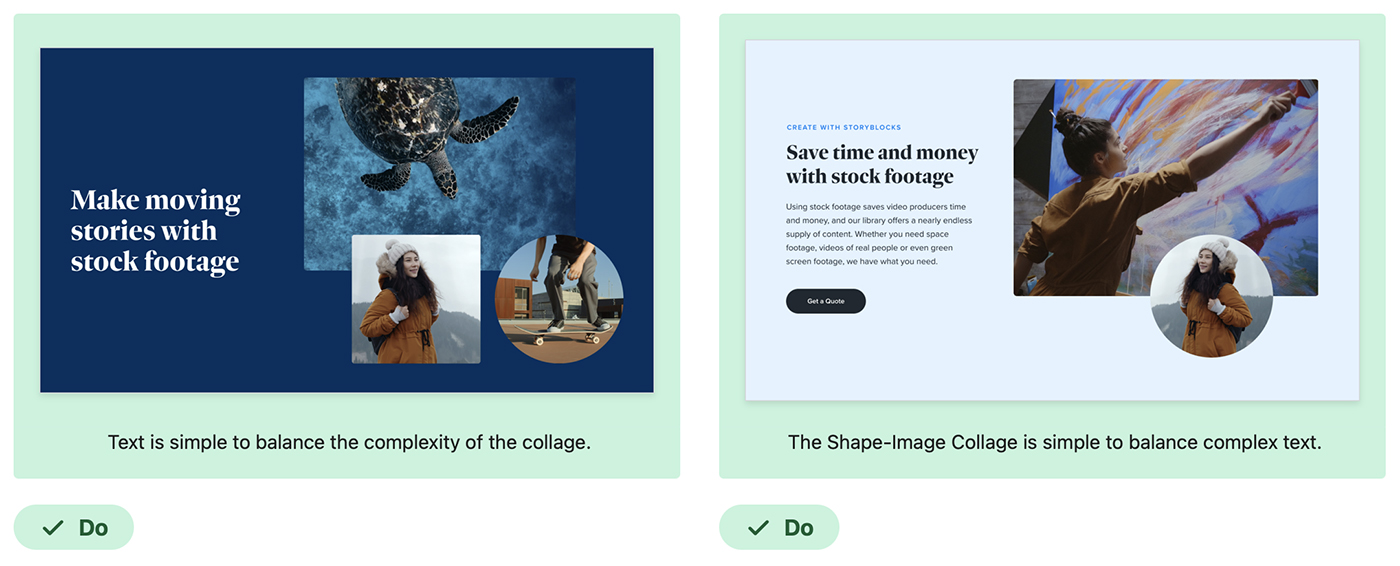The image size is (1400, 566).
Task: Click the checkmark icon in the right Do badge
Action: 759,528
